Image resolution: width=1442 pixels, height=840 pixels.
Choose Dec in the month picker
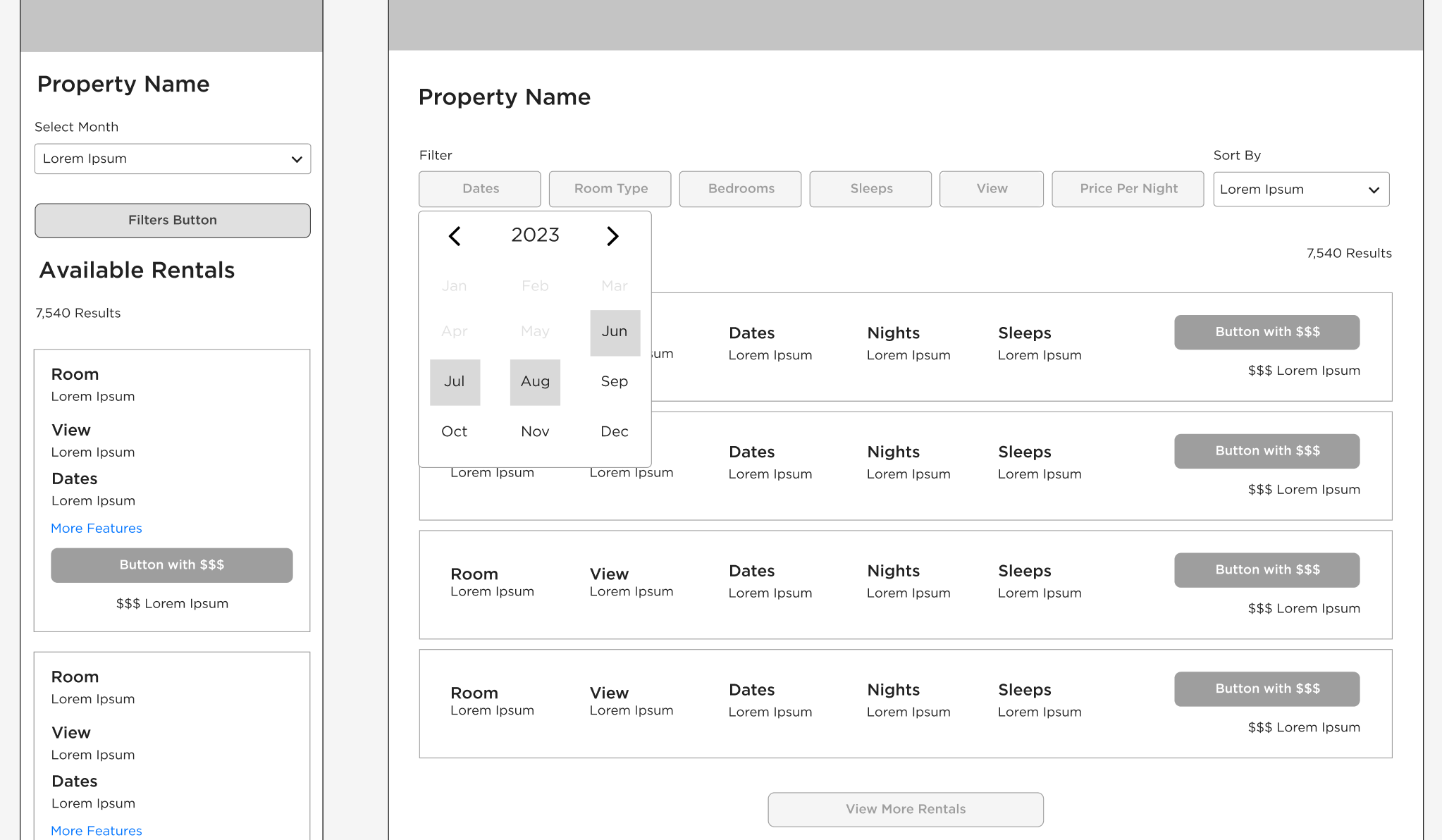pyautogui.click(x=615, y=431)
